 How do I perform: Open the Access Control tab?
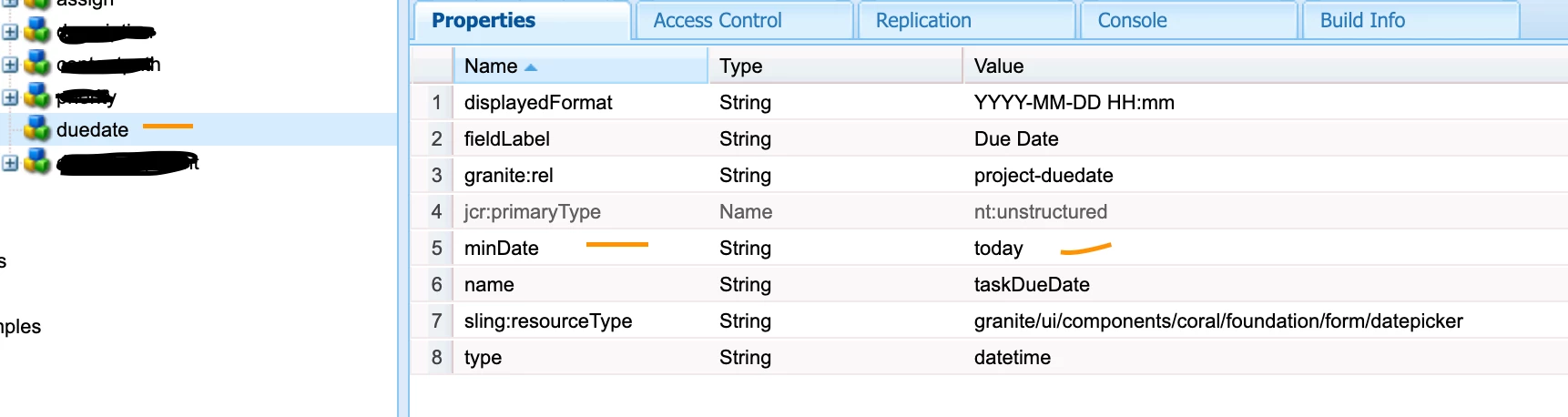tap(718, 20)
